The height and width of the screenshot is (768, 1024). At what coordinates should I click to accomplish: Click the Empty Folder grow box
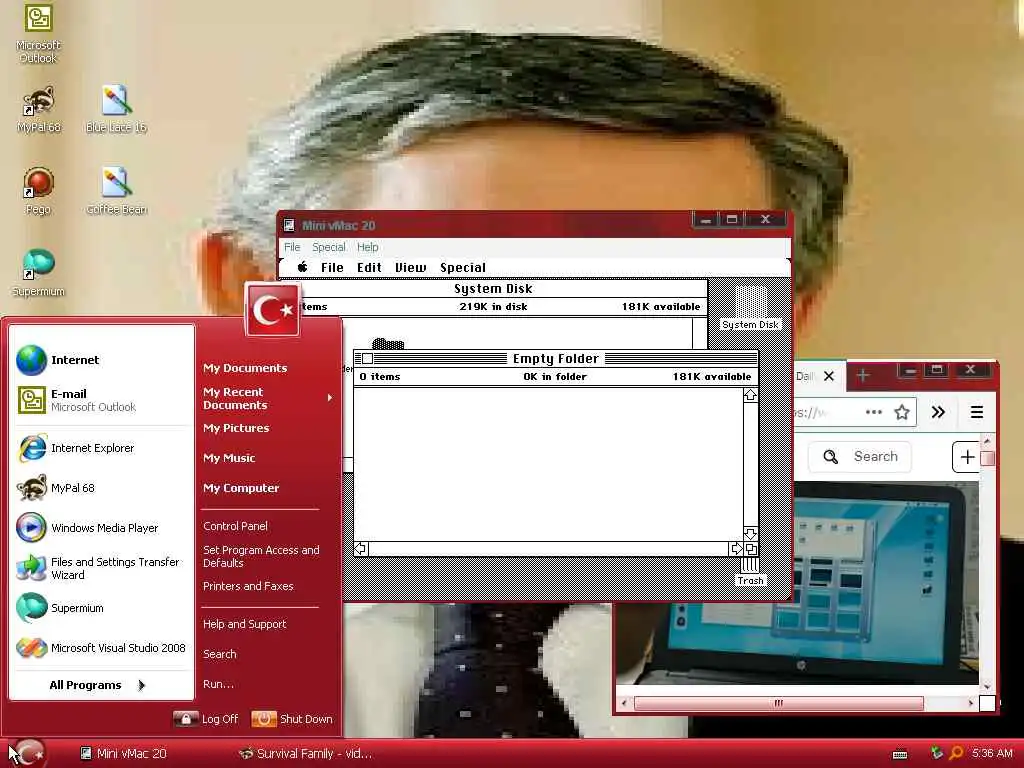click(x=751, y=549)
